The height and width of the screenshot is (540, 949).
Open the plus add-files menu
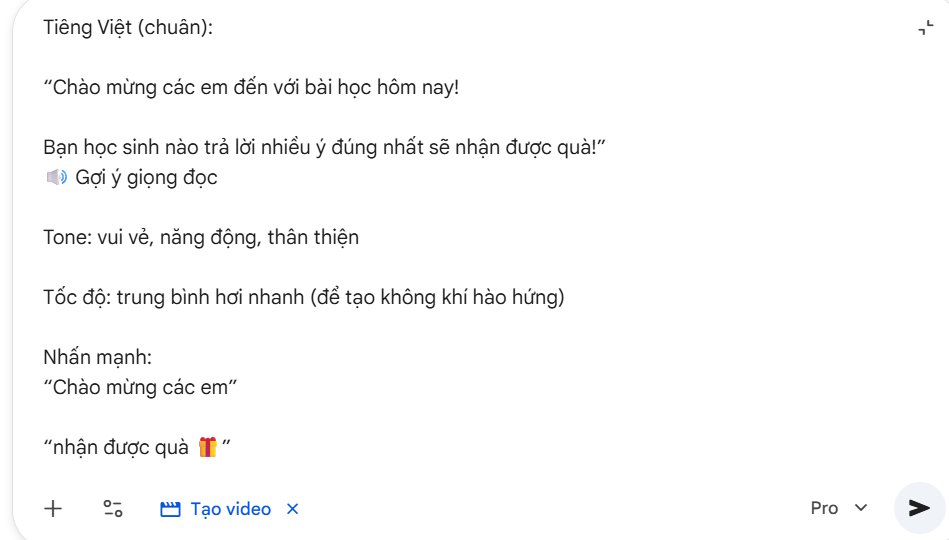click(53, 509)
